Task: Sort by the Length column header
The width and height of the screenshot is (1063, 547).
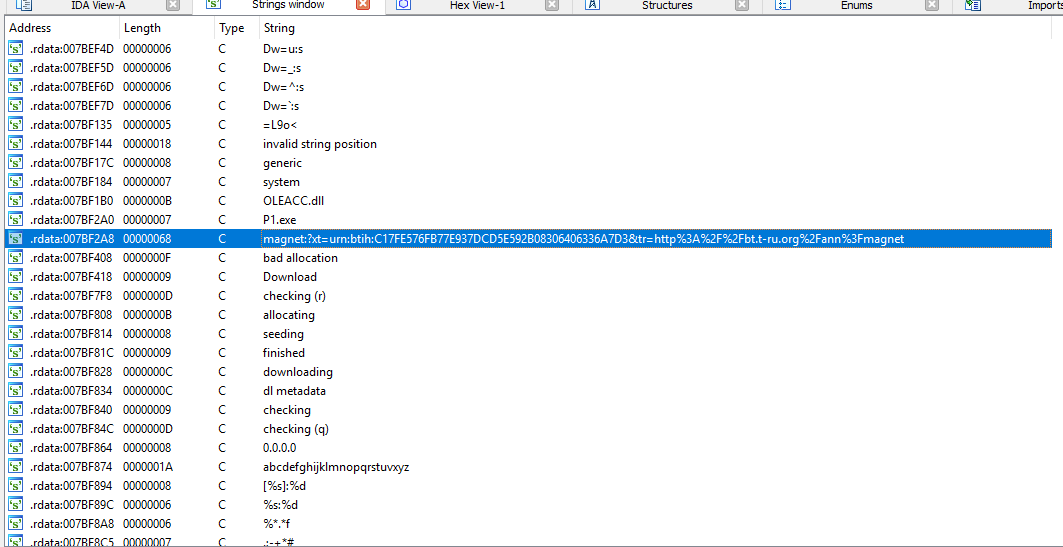Action: [142, 28]
